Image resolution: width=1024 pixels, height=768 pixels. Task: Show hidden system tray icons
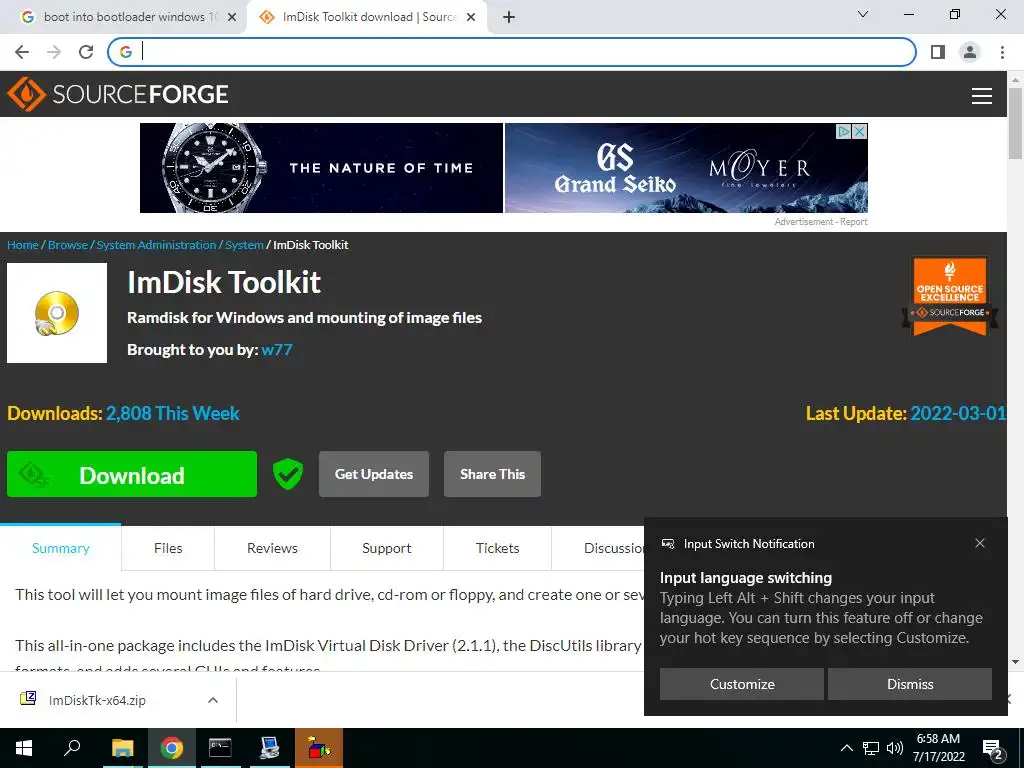point(846,748)
